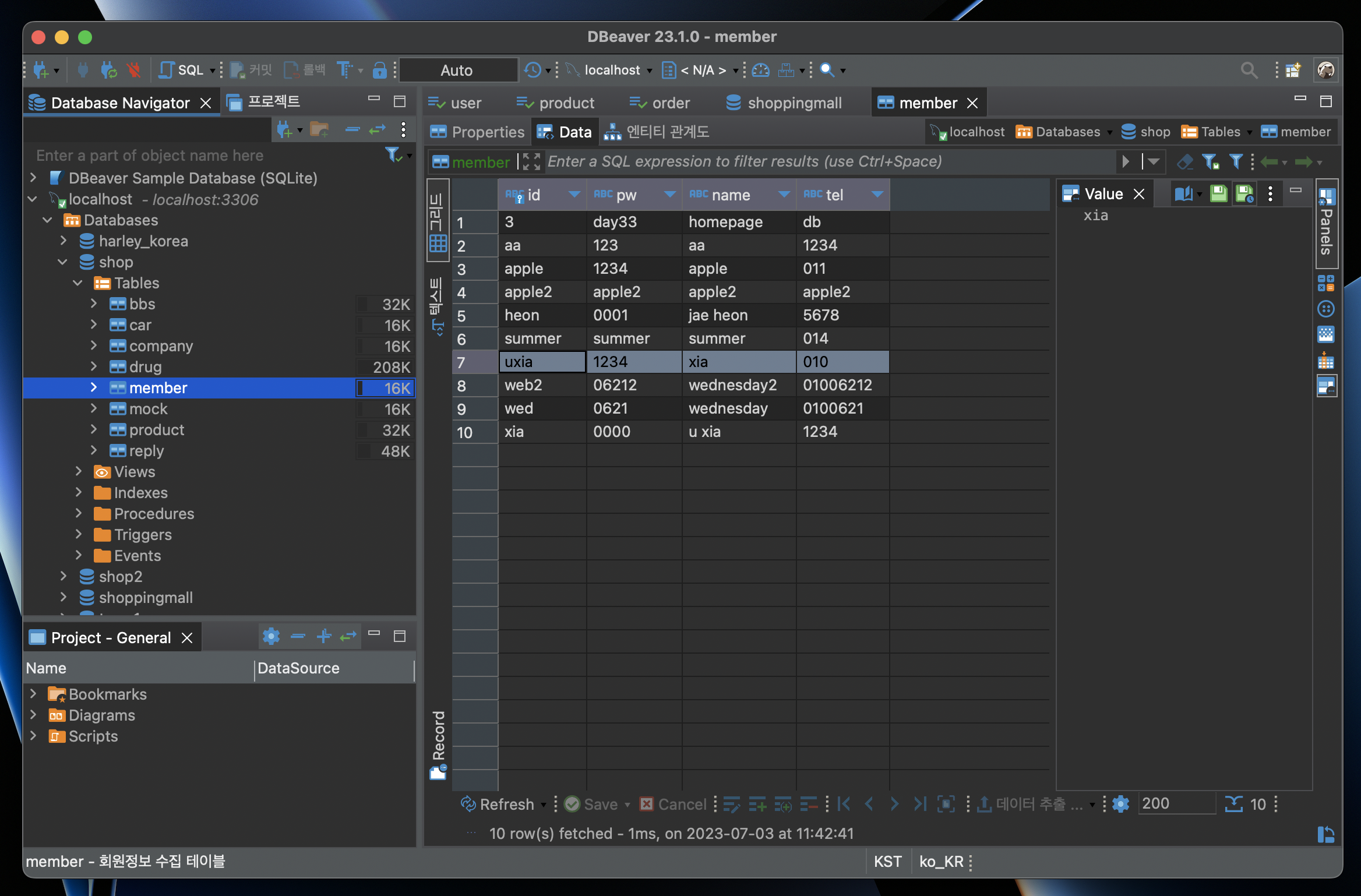1361x896 pixels.
Task: Click the dashboard gauge icon in toolbar
Action: click(760, 70)
